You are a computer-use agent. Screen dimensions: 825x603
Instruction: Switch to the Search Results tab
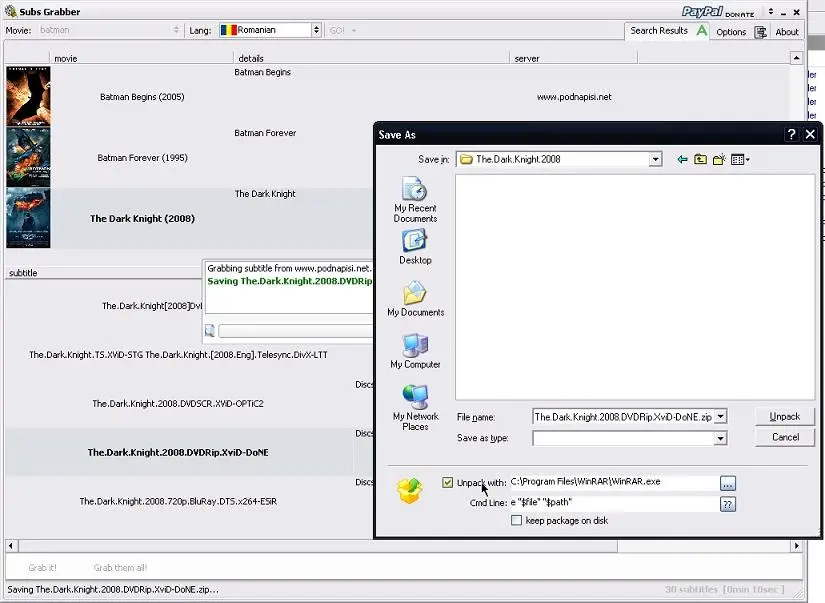tap(659, 31)
